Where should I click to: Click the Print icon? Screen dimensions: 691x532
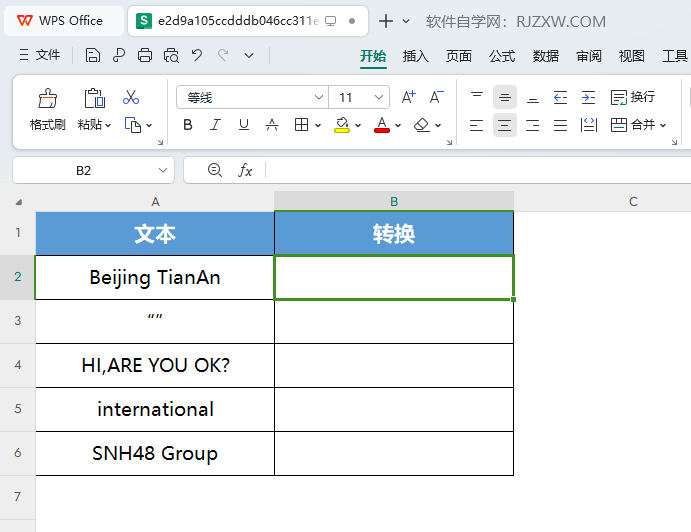[x=145, y=56]
